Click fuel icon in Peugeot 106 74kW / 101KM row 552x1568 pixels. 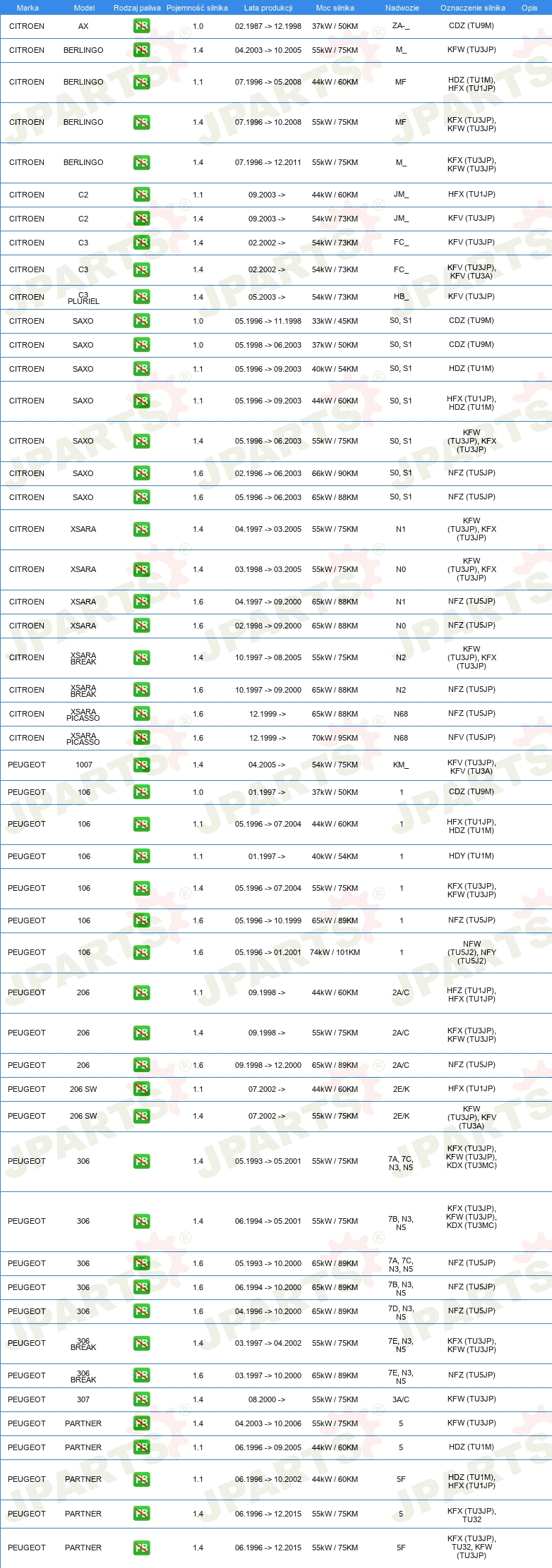tap(141, 952)
